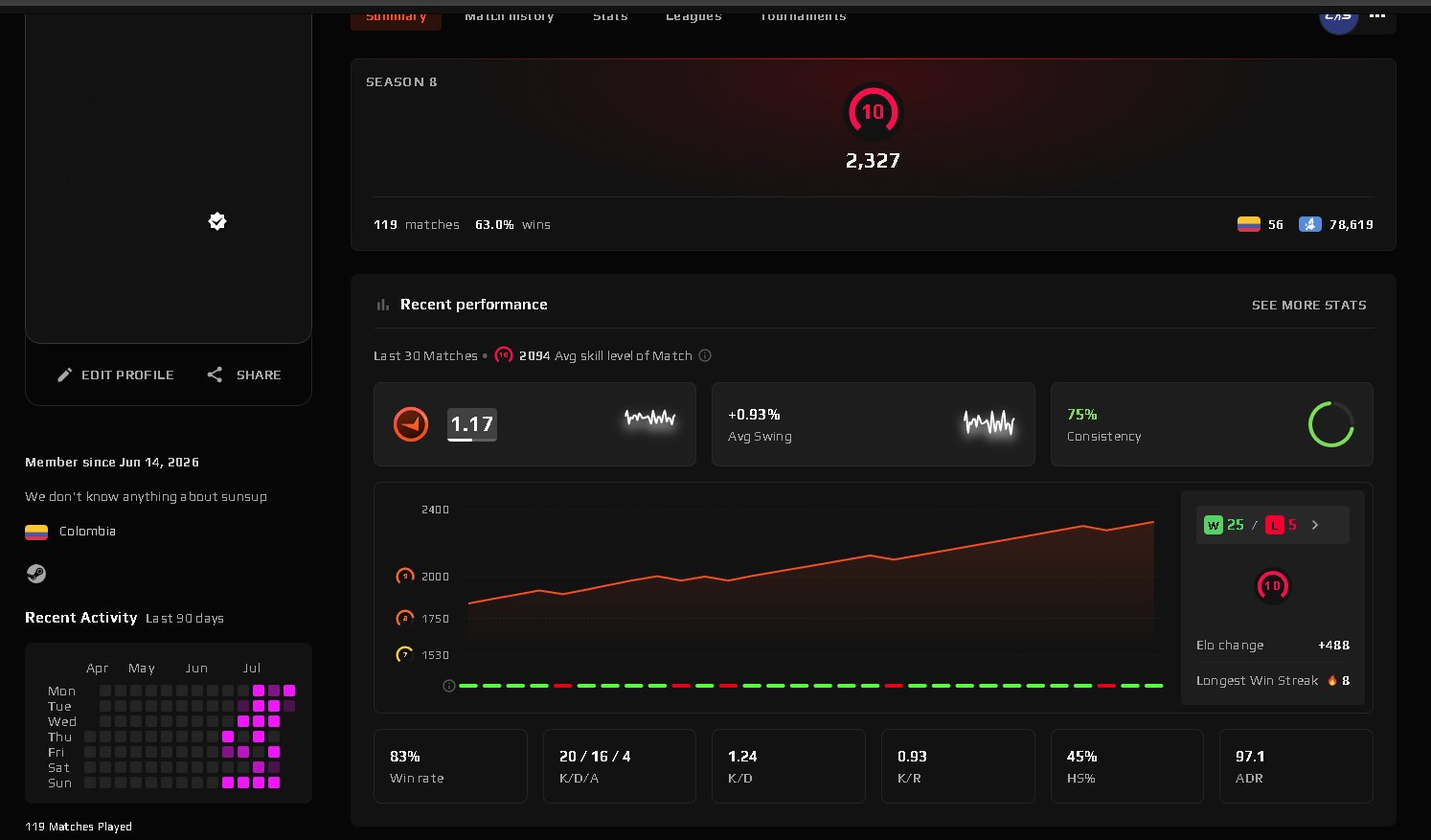Image resolution: width=1431 pixels, height=840 pixels.
Task: Open the Match history tab
Action: click(510, 16)
